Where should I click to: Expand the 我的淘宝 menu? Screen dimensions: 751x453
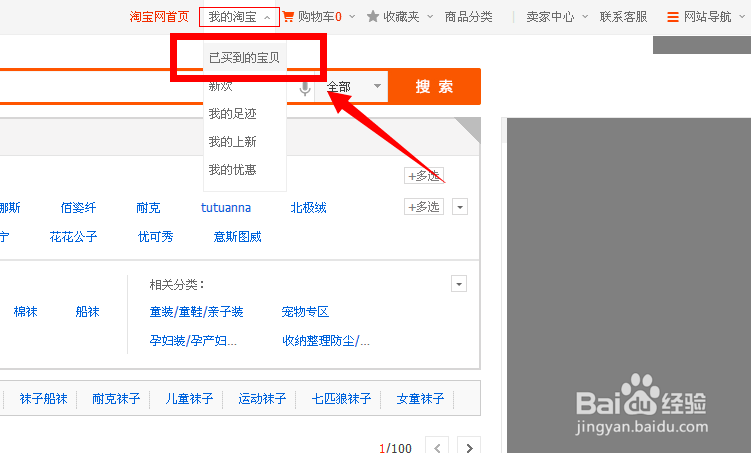(239, 17)
